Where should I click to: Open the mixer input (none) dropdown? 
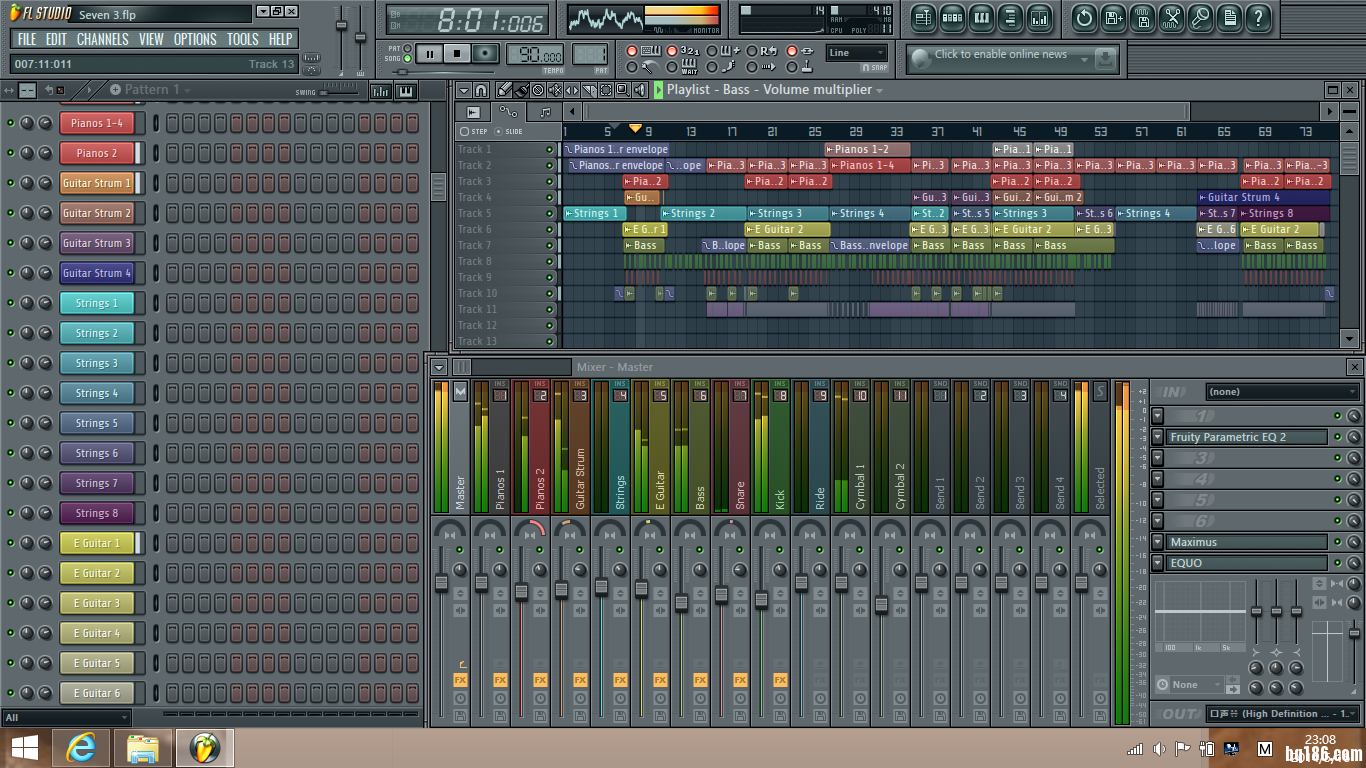tap(1282, 392)
